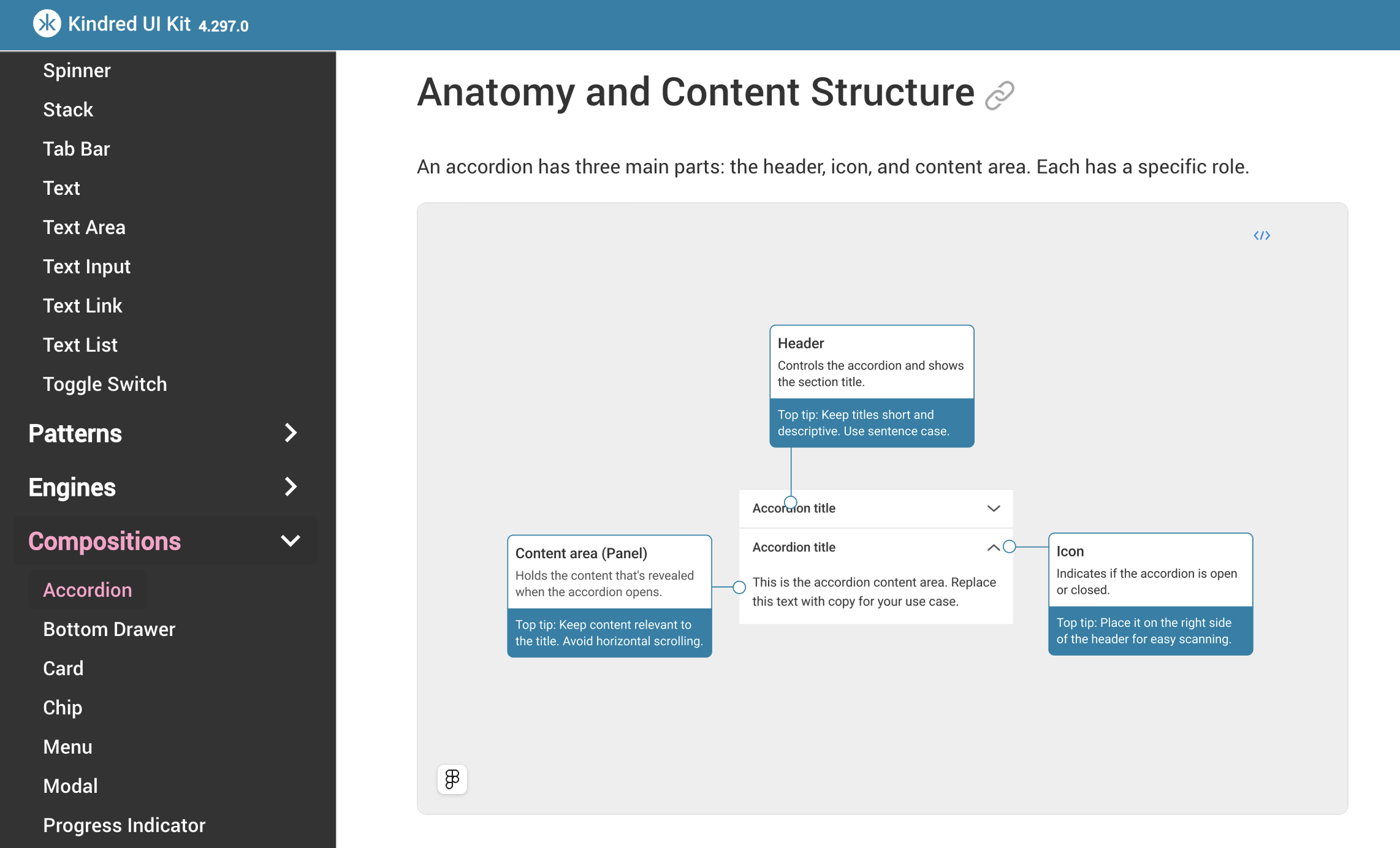Collapse the open accordion's up chevron
1400x848 pixels.
(993, 547)
